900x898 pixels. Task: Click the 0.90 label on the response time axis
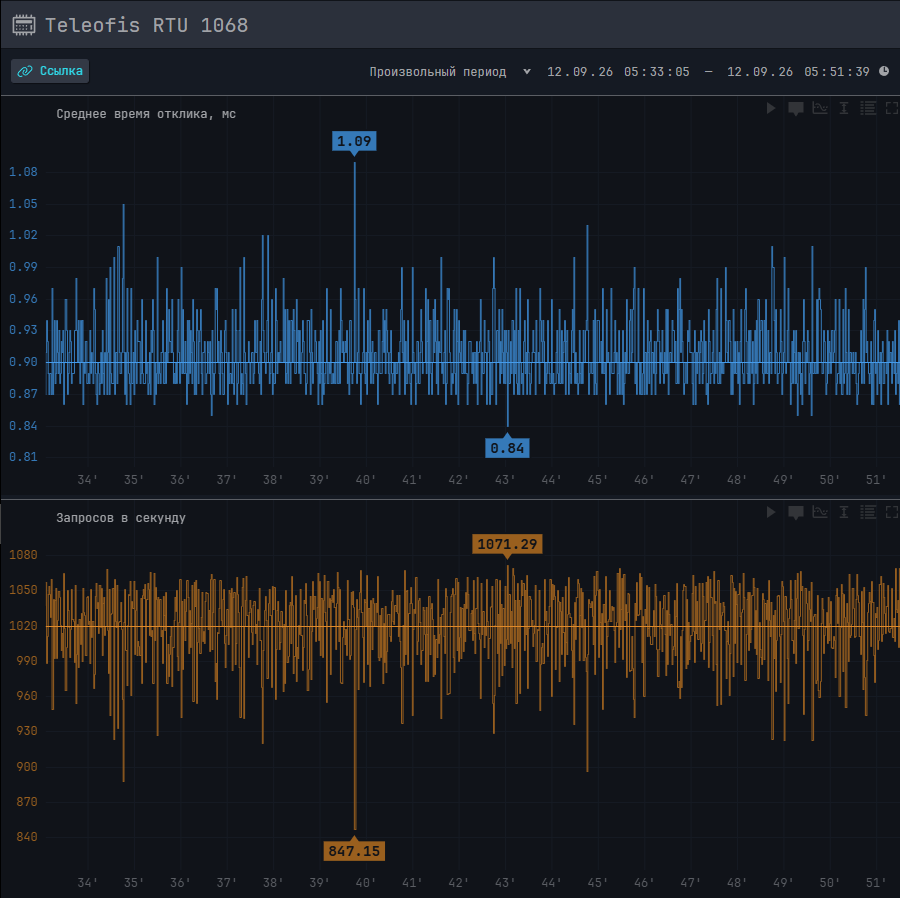tap(23, 362)
